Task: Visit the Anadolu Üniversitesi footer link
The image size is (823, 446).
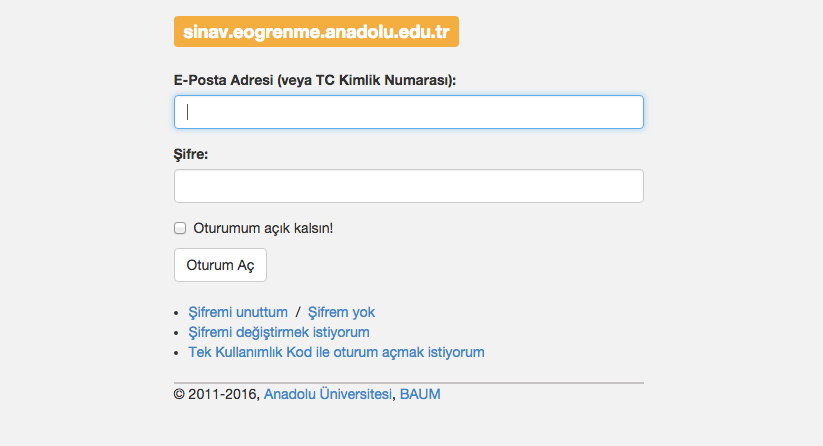Action: click(x=327, y=394)
